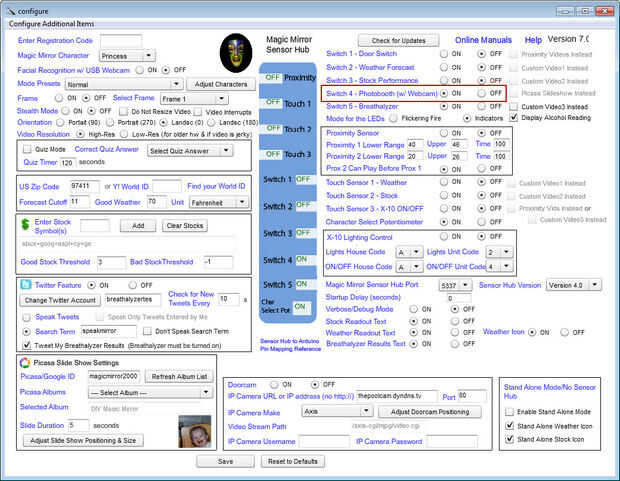This screenshot has height=481, width=620.
Task: Click Reset to Defaults button
Action: (293, 461)
